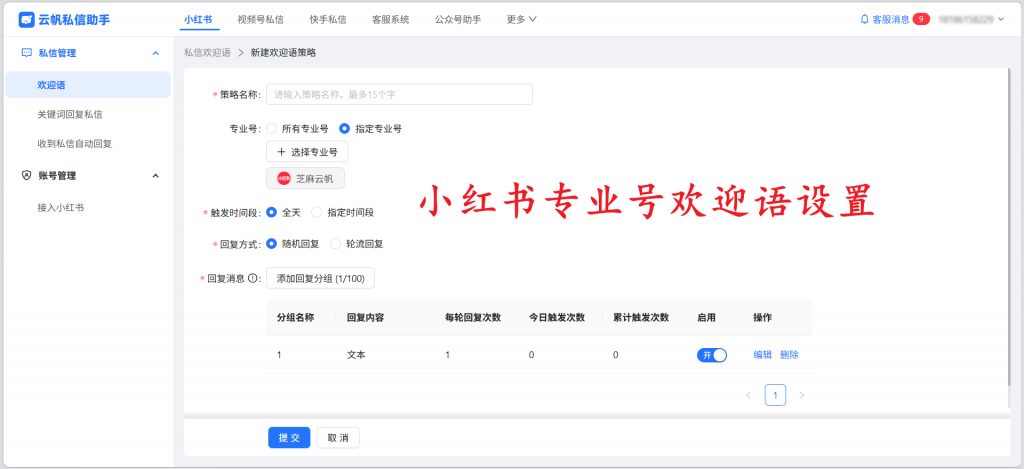
Task: Click the 累计触发次数 column header
Action: click(x=641, y=317)
